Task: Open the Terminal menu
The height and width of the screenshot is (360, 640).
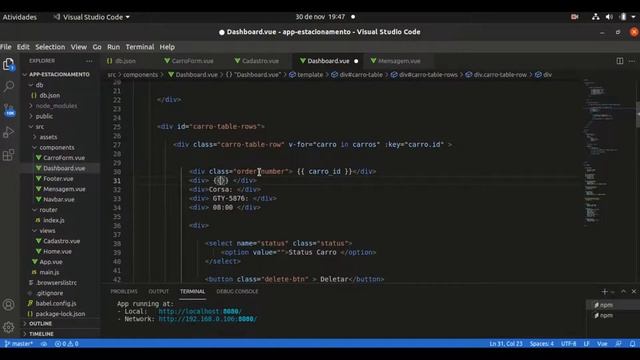Action: click(140, 47)
